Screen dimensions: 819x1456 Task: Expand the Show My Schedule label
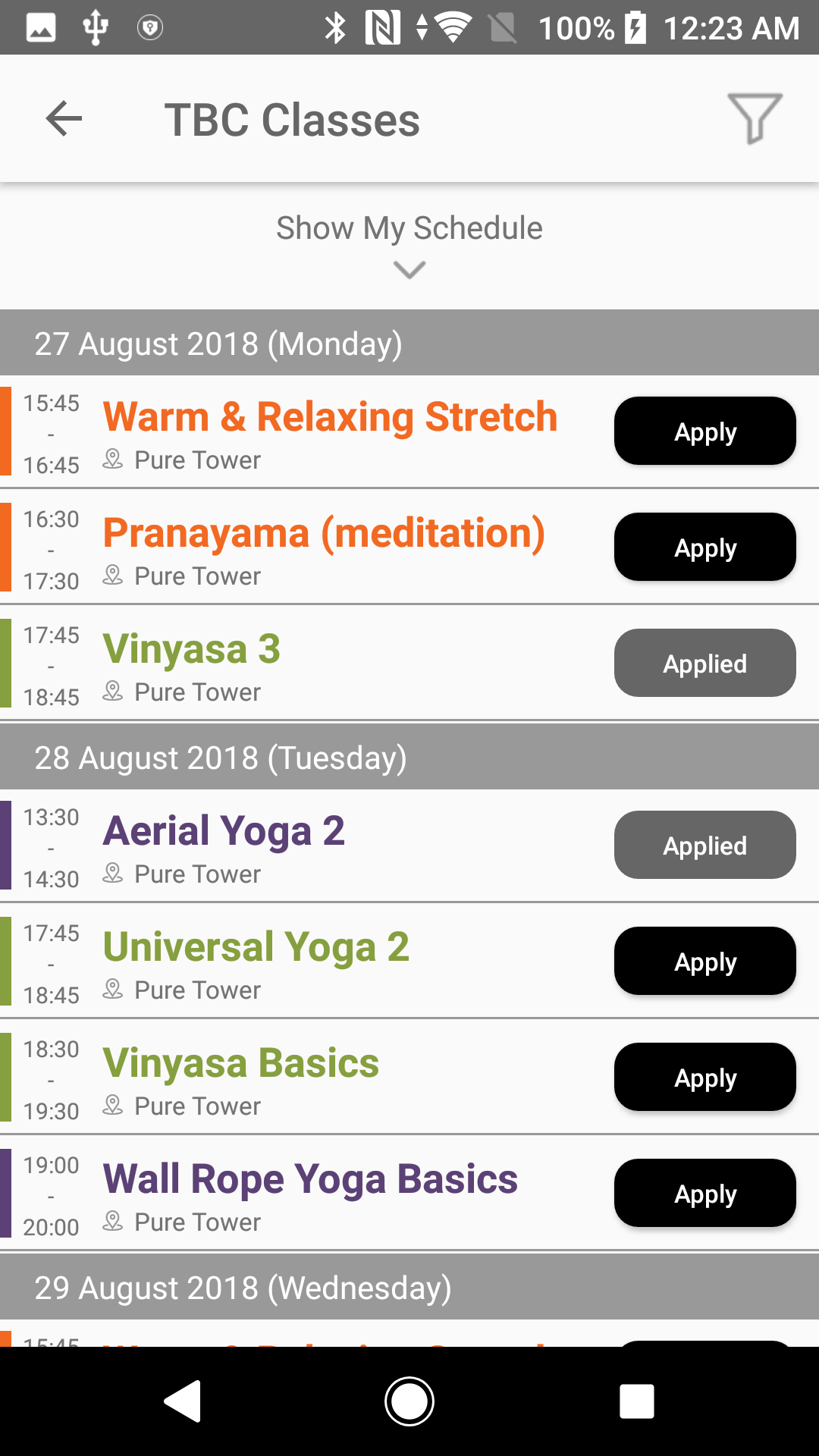pos(409,228)
